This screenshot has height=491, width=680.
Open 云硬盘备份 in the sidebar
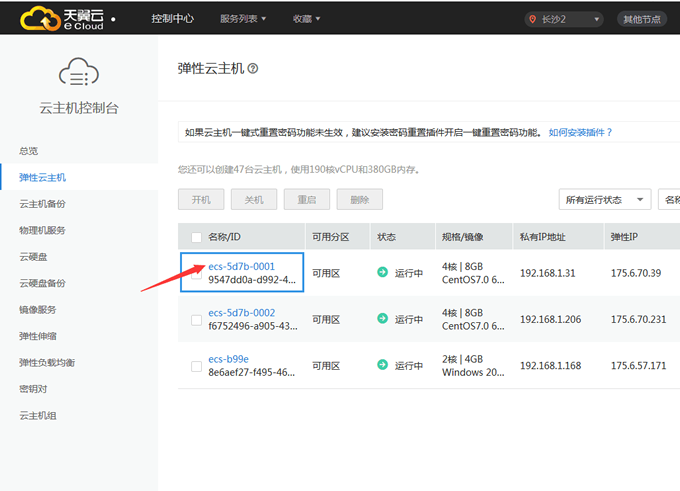click(42, 283)
